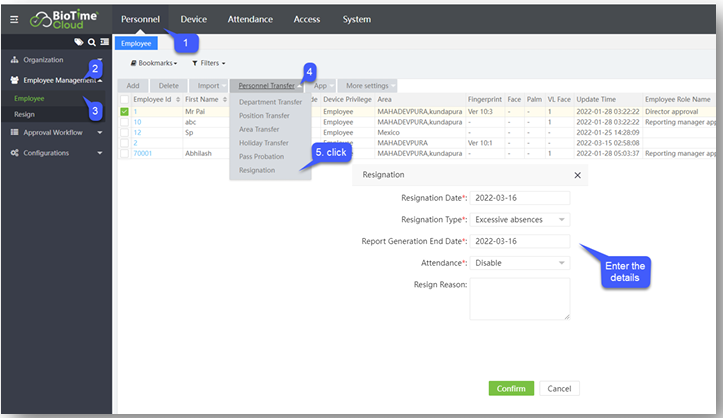Viewport: 723px width, 418px height.
Task: Click the Configurations gears icon in sidebar
Action: pos(15,153)
